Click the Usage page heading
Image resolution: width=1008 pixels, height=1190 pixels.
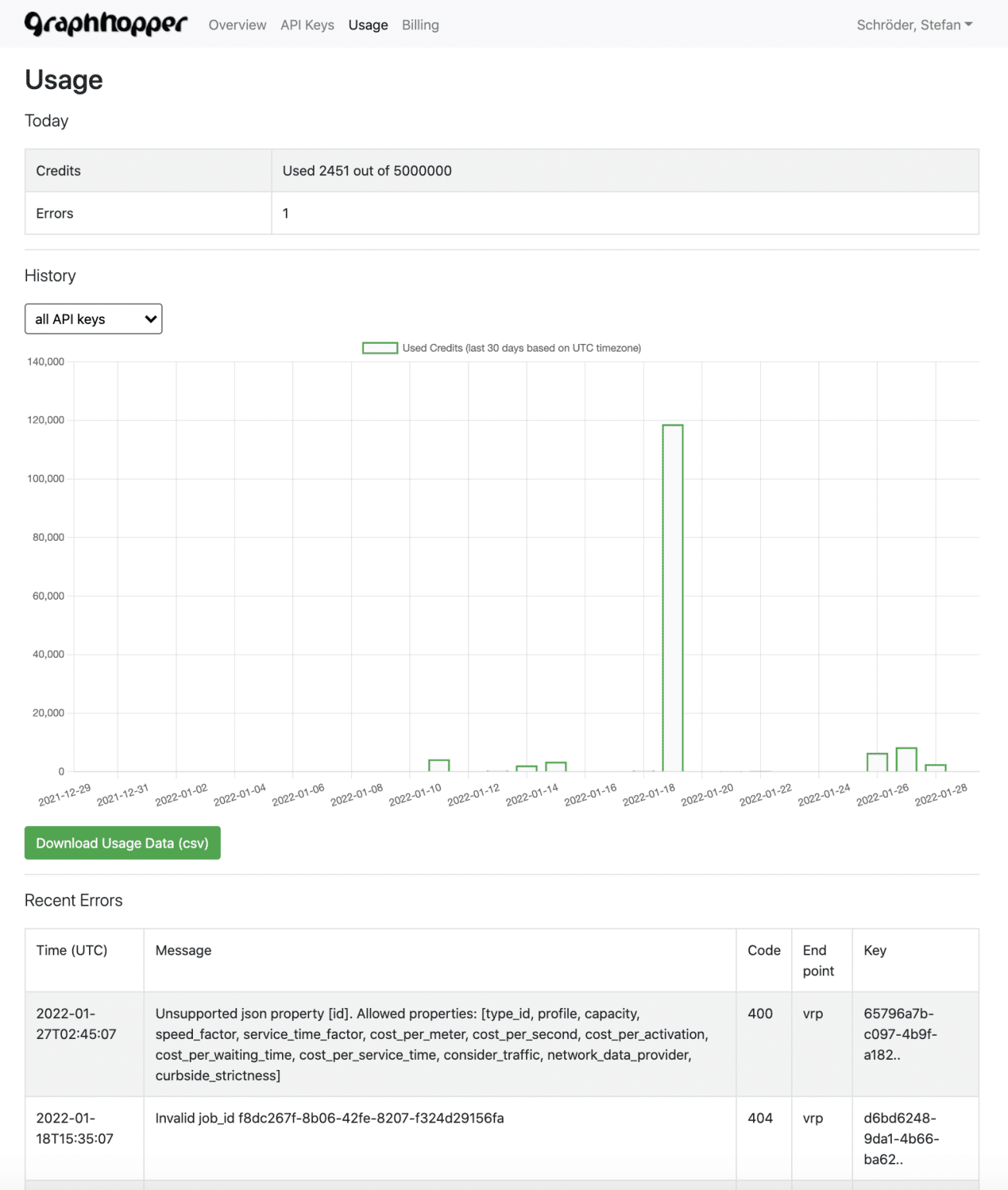click(64, 79)
